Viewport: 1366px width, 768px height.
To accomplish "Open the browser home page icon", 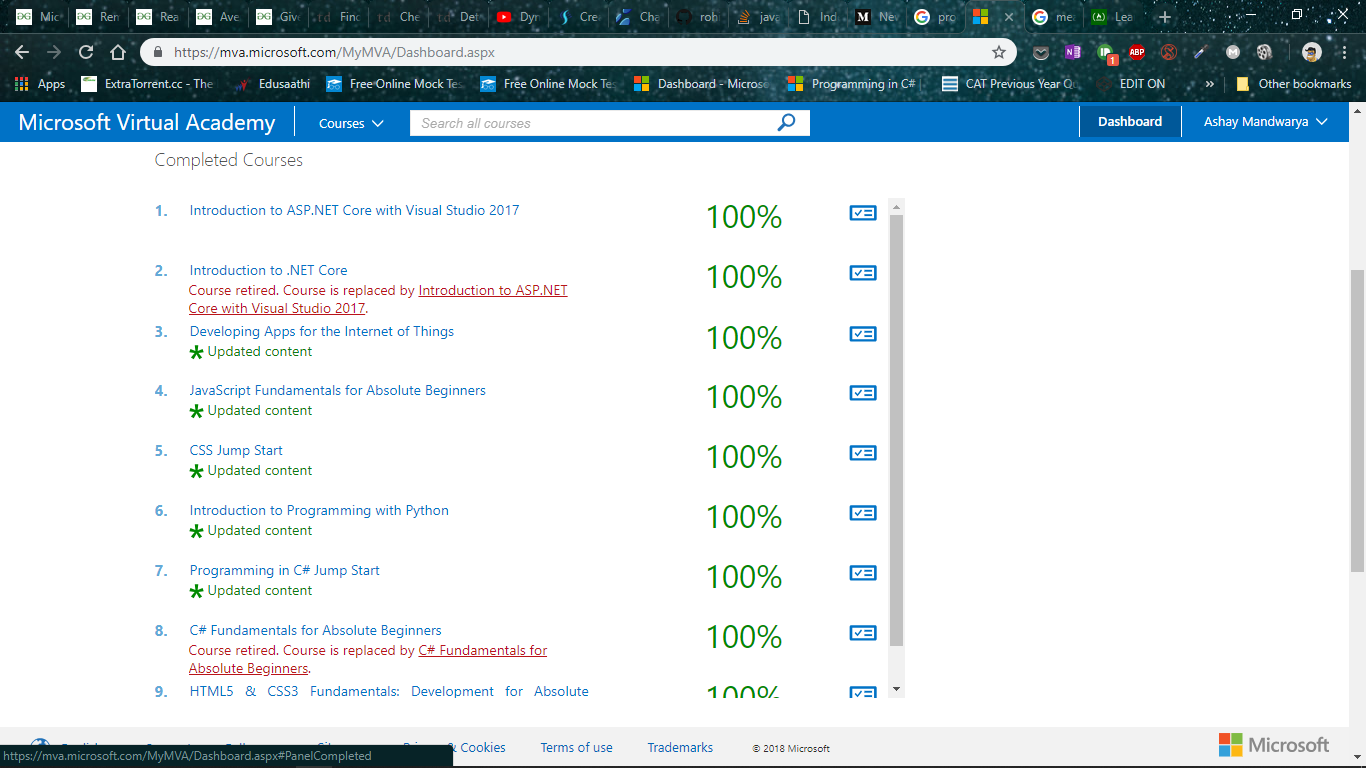I will pyautogui.click(x=118, y=52).
